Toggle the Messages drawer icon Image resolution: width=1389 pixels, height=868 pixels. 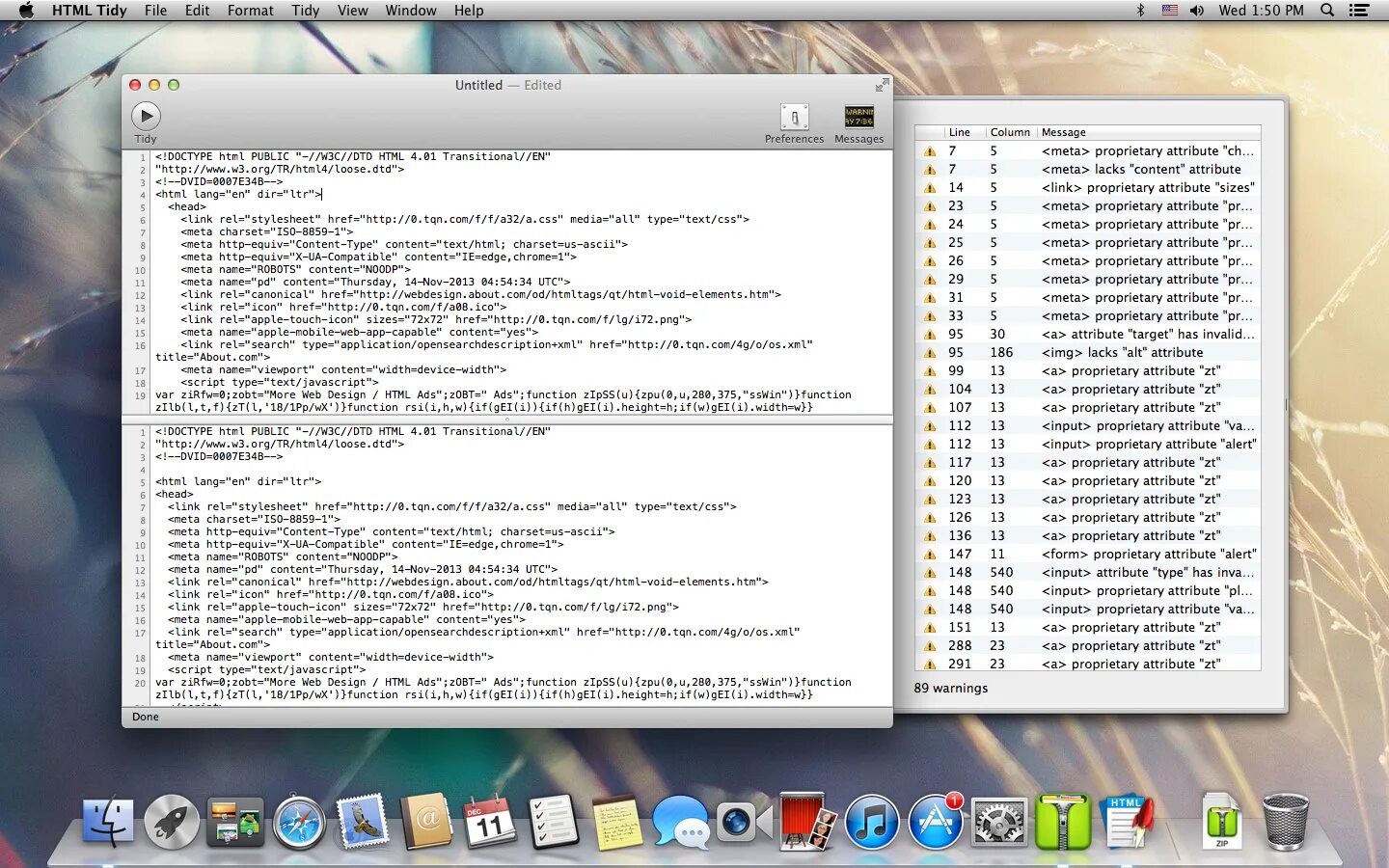tap(858, 117)
